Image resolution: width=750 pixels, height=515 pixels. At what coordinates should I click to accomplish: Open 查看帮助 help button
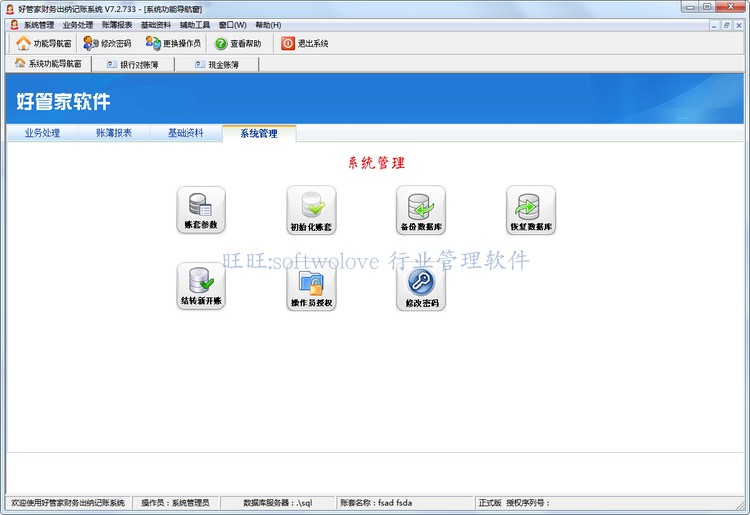click(x=238, y=44)
